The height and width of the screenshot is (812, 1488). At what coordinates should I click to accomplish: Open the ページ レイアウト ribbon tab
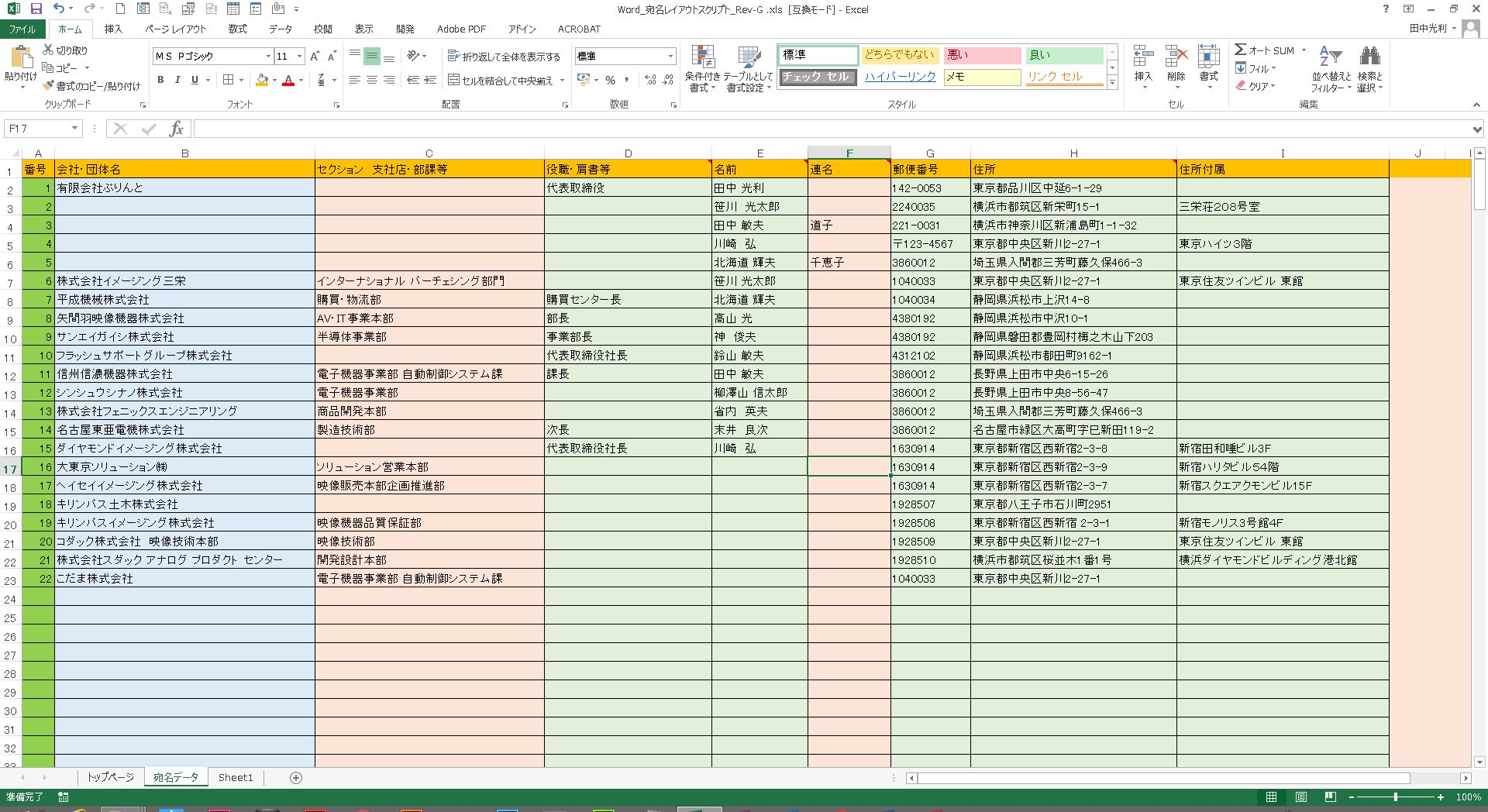(x=176, y=29)
